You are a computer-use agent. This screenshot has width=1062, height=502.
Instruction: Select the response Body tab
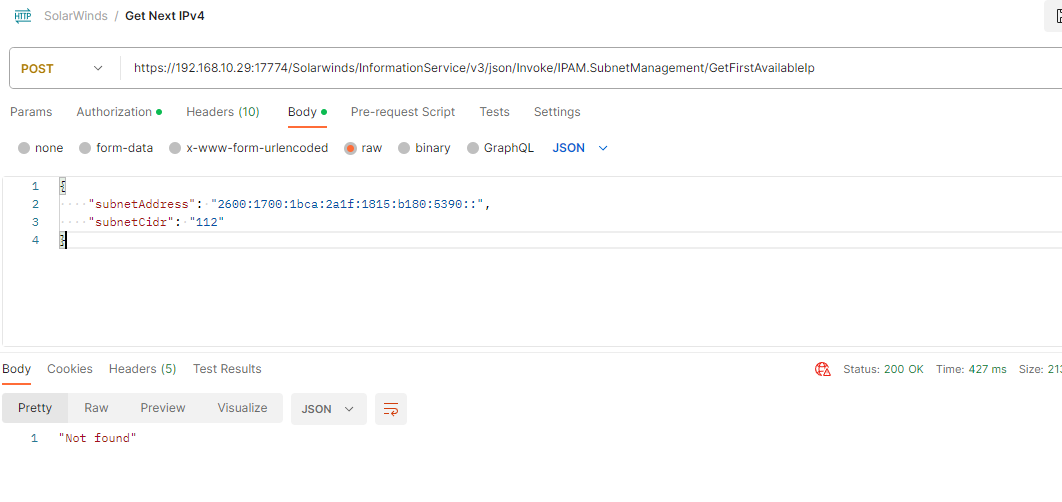16,369
